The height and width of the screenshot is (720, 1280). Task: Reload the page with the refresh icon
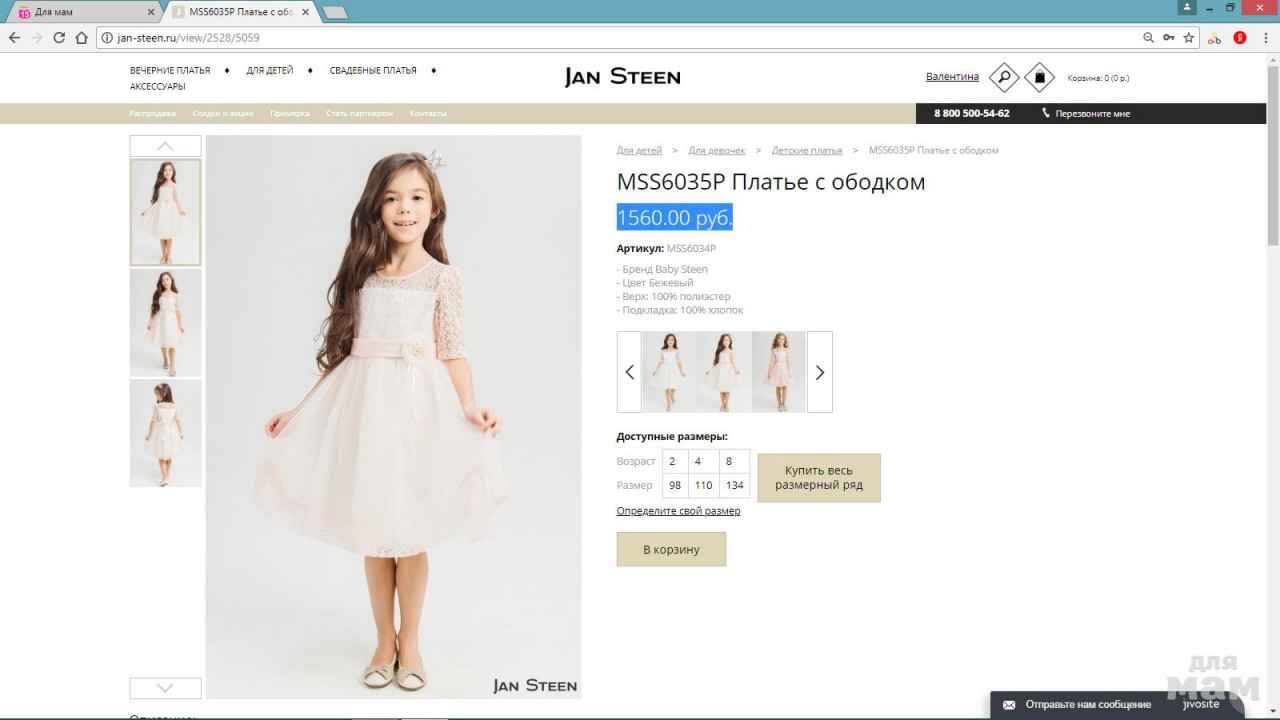[x=59, y=38]
